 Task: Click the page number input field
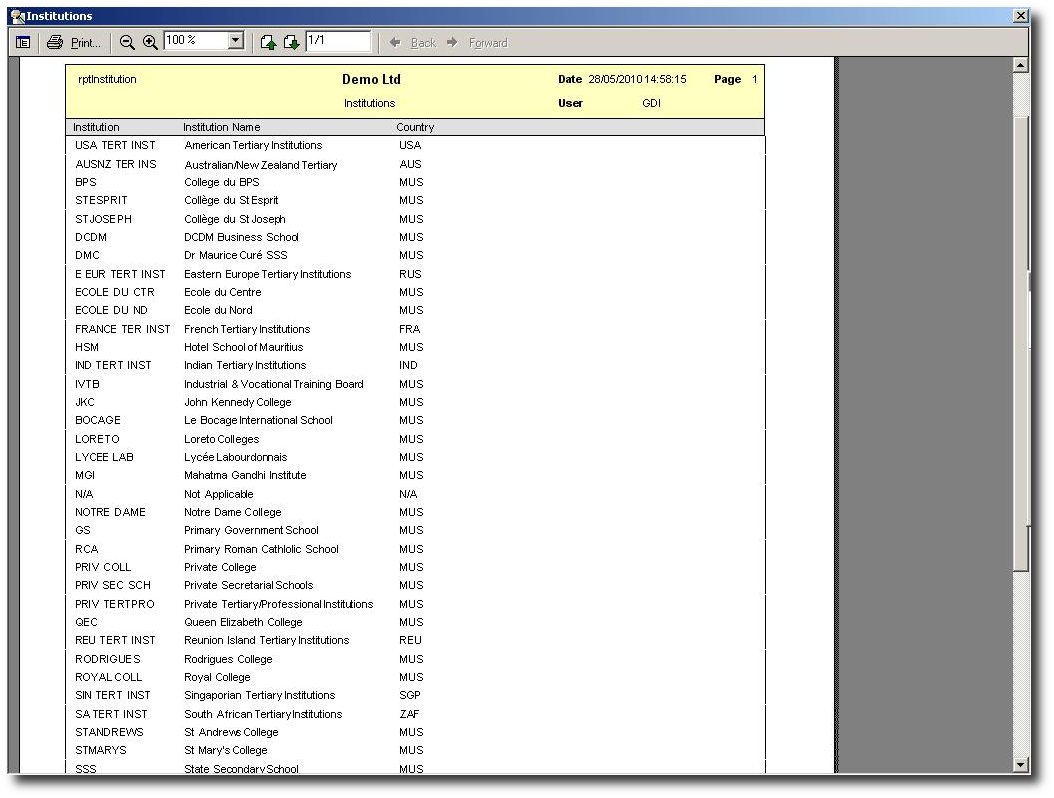pyautogui.click(x=337, y=41)
